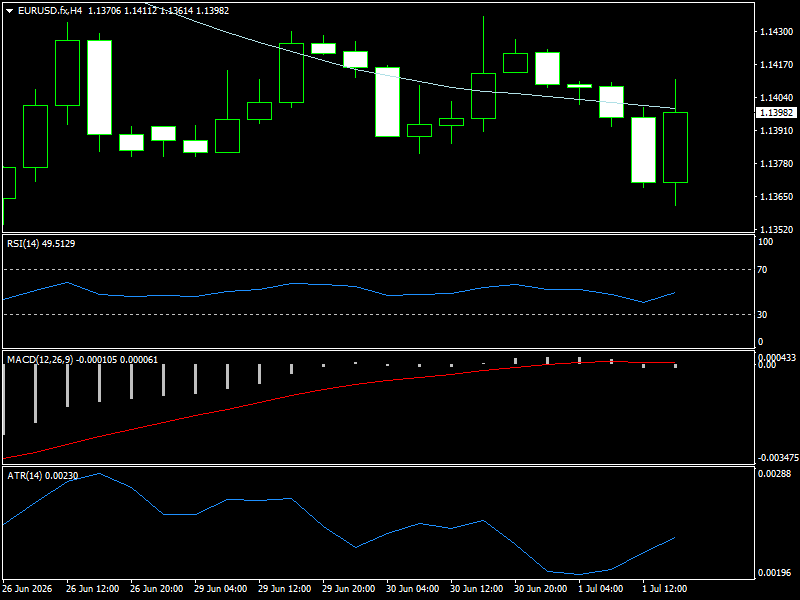The height and width of the screenshot is (600, 800).
Task: Click the triangle arrow beside EURUSD.fx,H4
Action: click(9, 11)
